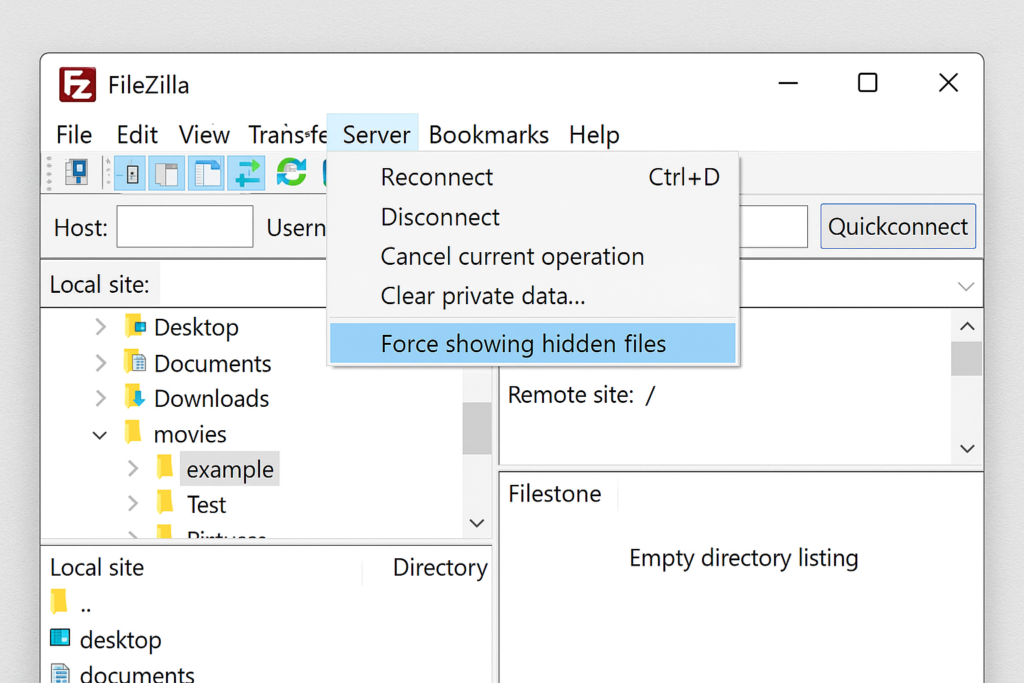Open the Bookmarks menu
1024x683 pixels.
(x=488, y=135)
